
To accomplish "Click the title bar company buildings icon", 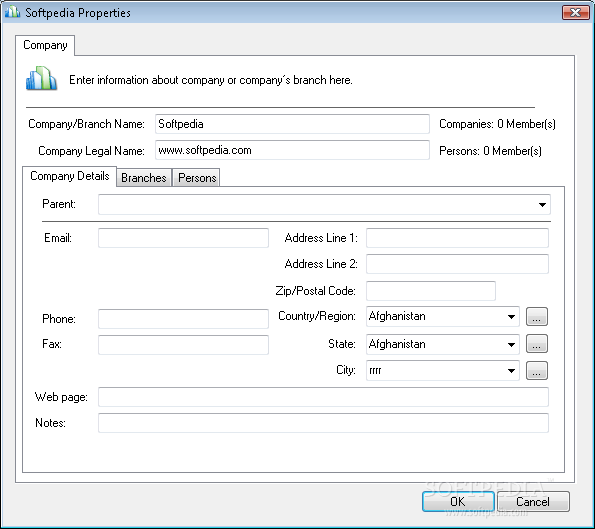I will pos(12,12).
